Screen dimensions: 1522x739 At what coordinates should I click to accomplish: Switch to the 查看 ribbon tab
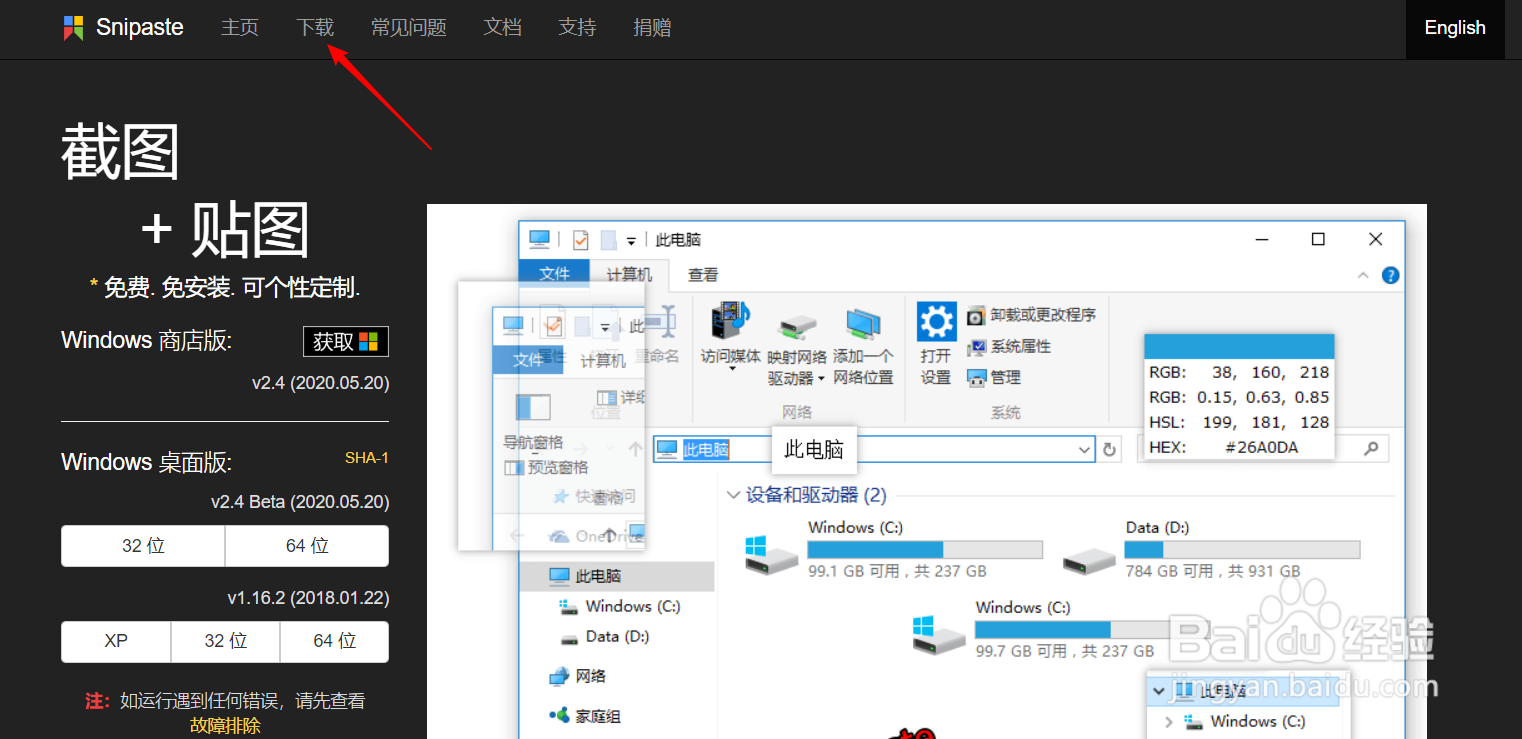click(703, 275)
